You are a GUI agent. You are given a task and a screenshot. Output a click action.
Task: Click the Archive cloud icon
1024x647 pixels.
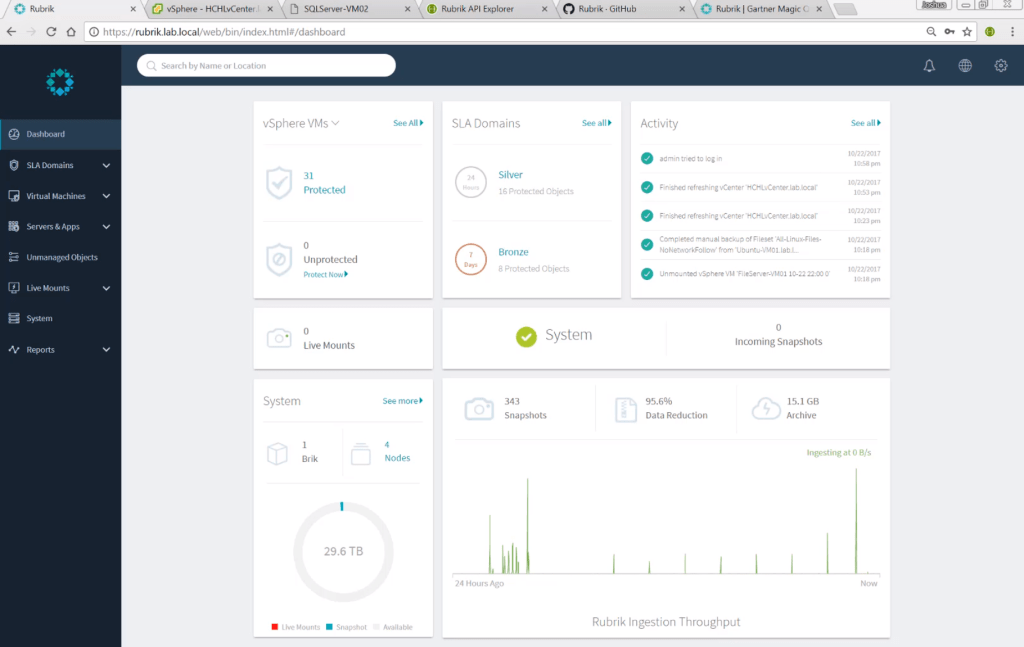click(766, 408)
